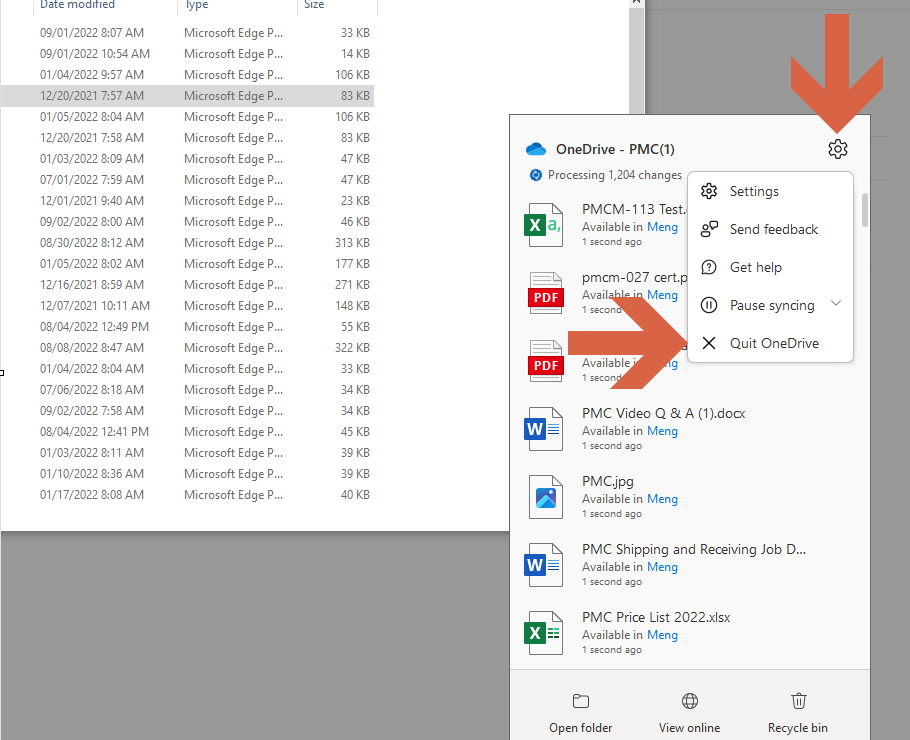Image resolution: width=910 pixels, height=740 pixels.
Task: Select highlighted row 12/20/2021 7:57 AM
Action: click(187, 96)
